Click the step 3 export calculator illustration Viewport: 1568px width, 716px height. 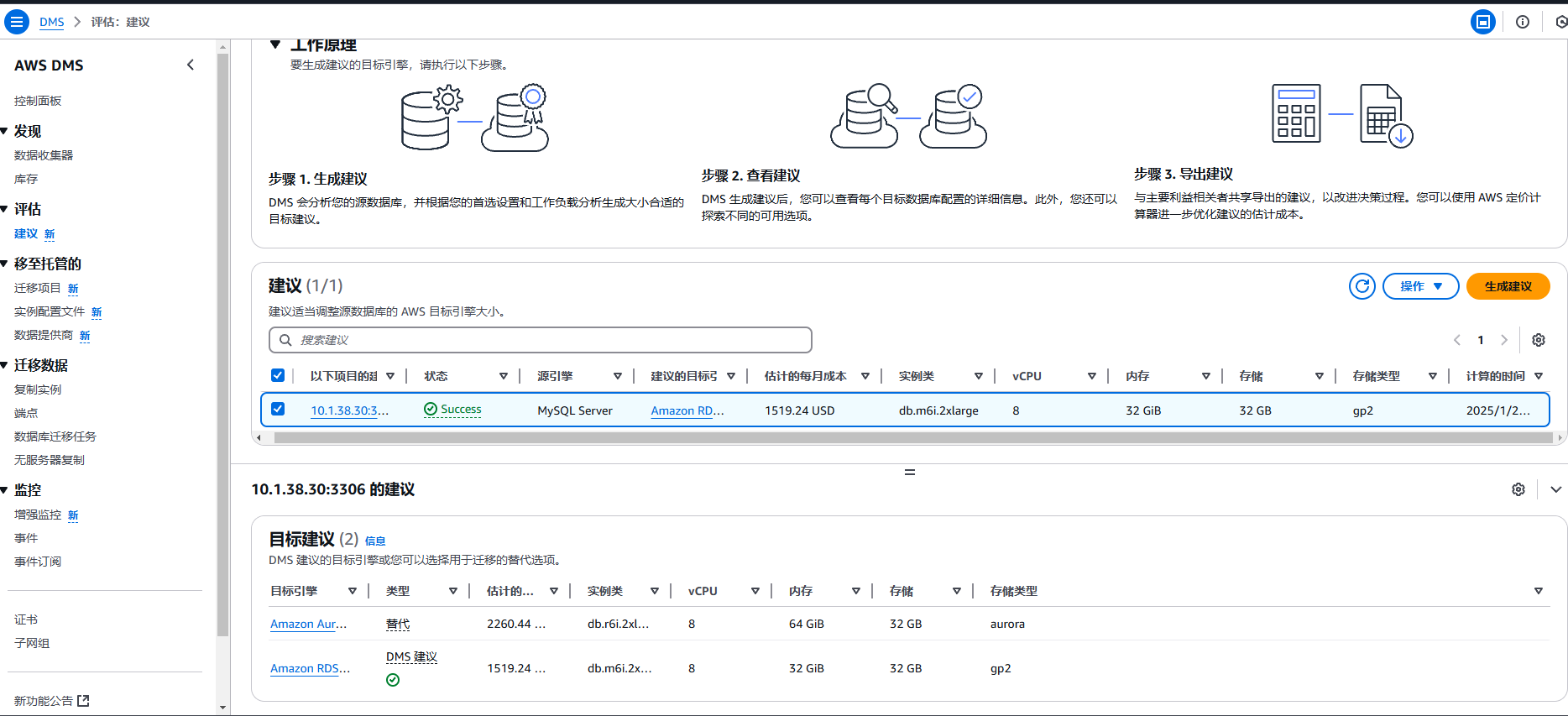tap(1342, 115)
